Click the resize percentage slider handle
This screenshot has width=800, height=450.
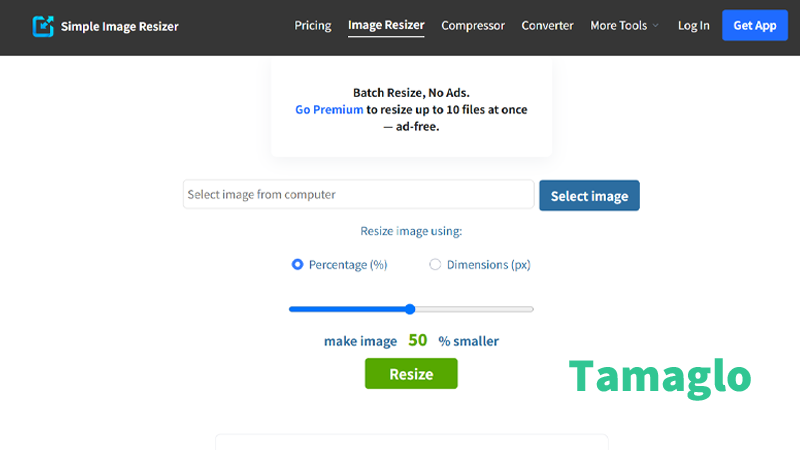click(410, 309)
